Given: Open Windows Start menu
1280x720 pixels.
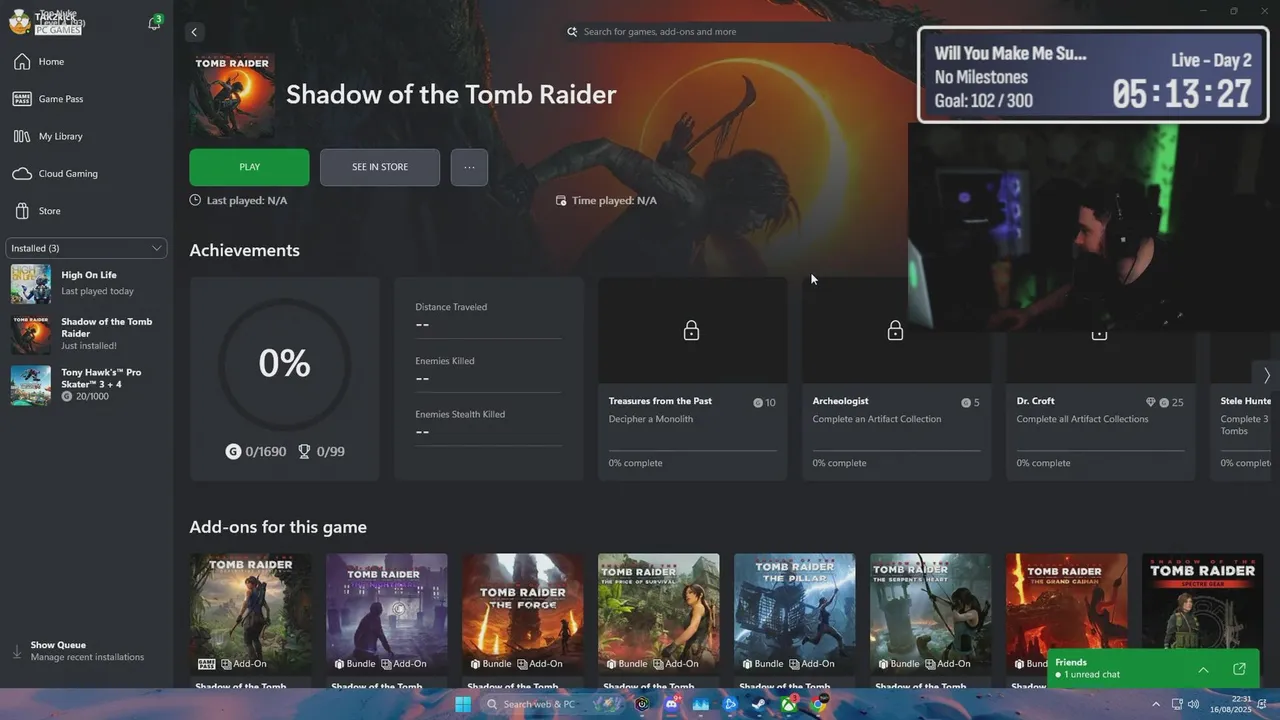Looking at the screenshot, I should tap(463, 704).
